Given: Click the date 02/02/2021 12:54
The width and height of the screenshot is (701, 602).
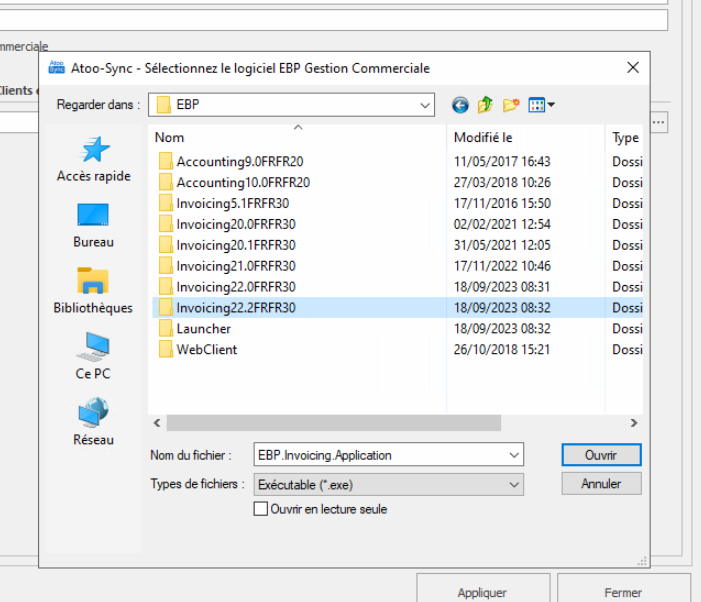Looking at the screenshot, I should point(502,224).
